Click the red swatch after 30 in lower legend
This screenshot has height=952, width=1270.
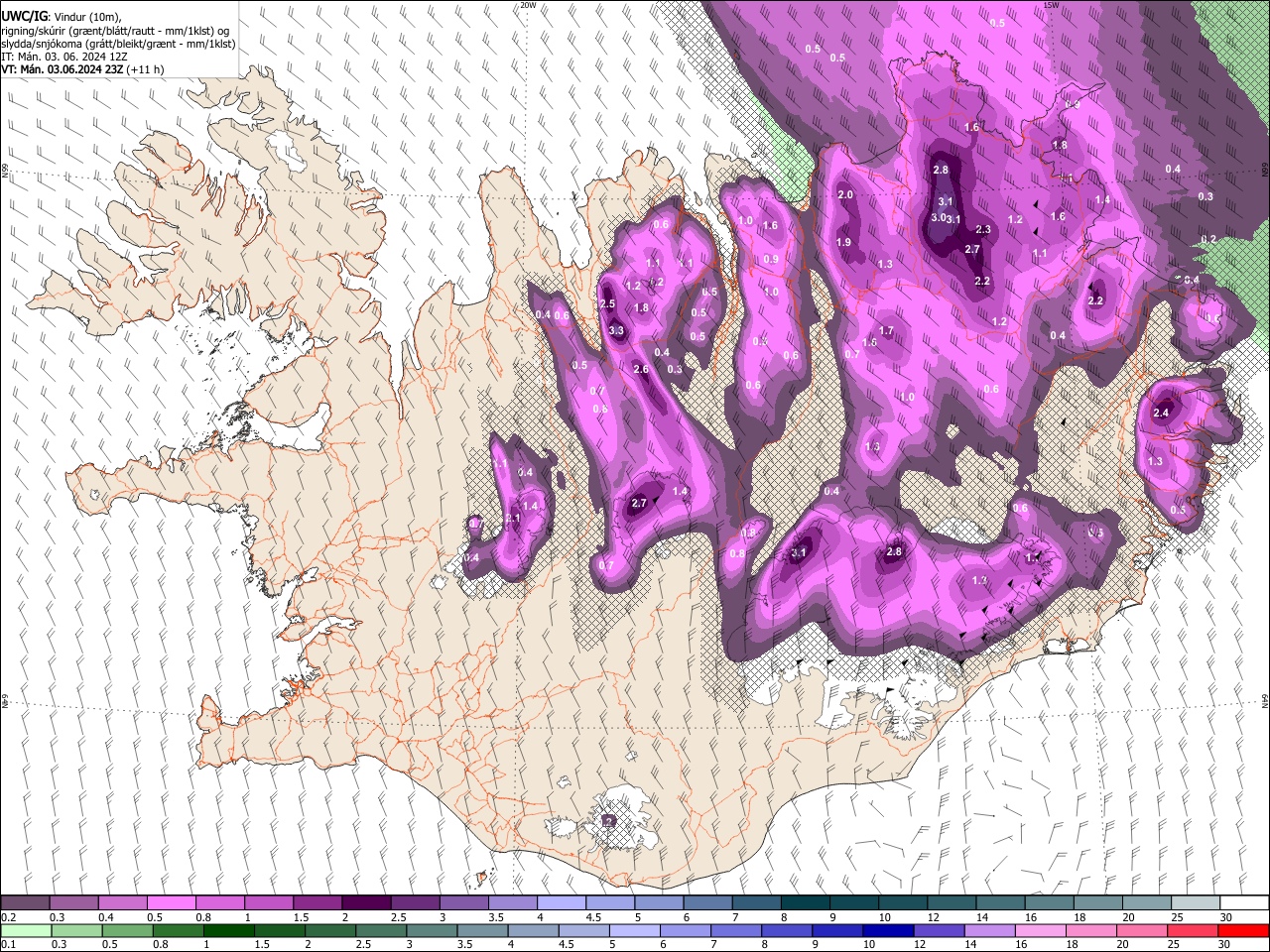point(1244,931)
